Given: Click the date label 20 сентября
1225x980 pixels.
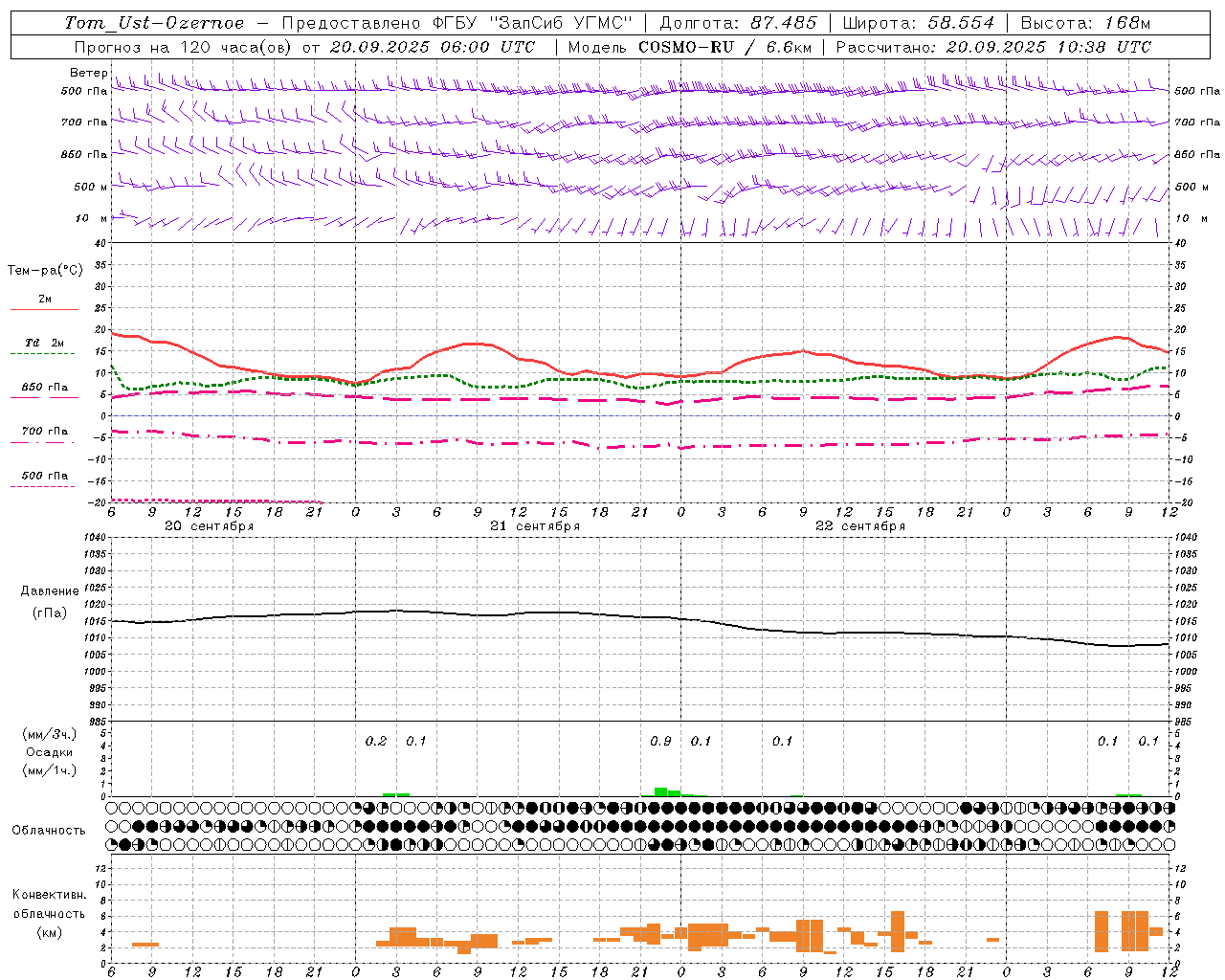Looking at the screenshot, I should pyautogui.click(x=209, y=526).
